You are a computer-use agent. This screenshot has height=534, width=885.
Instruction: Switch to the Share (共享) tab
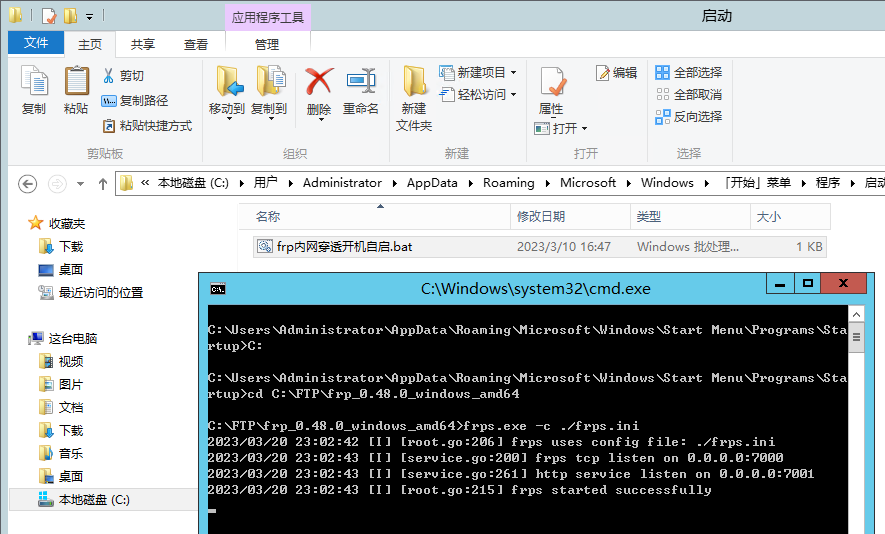coord(143,44)
